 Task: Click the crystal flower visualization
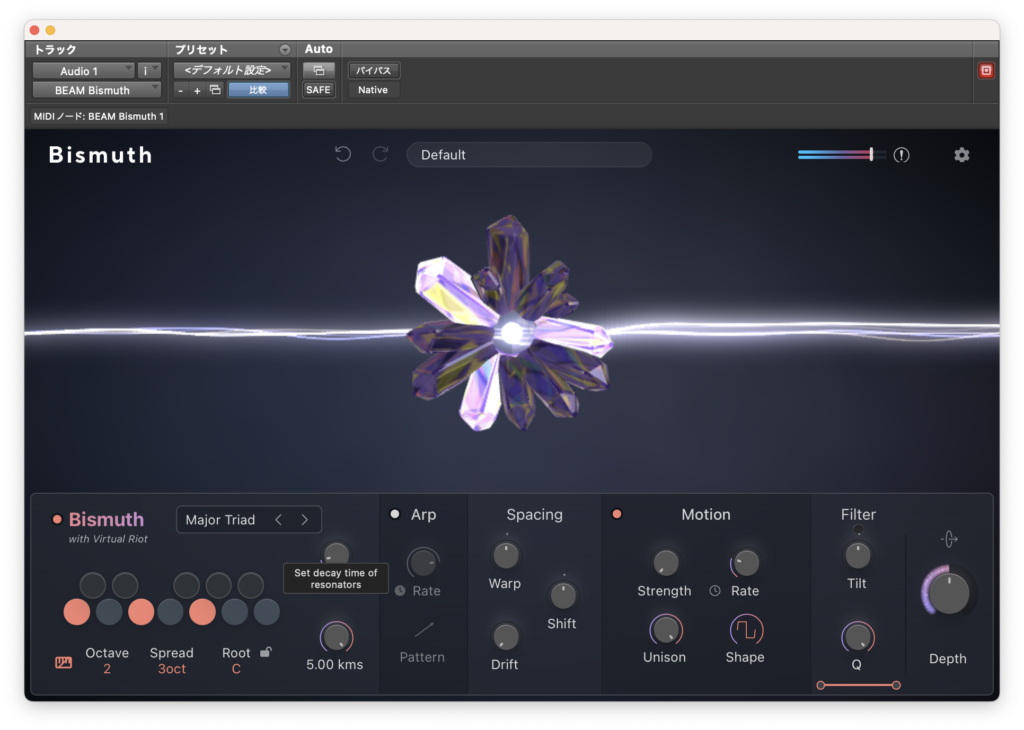[x=510, y=325]
